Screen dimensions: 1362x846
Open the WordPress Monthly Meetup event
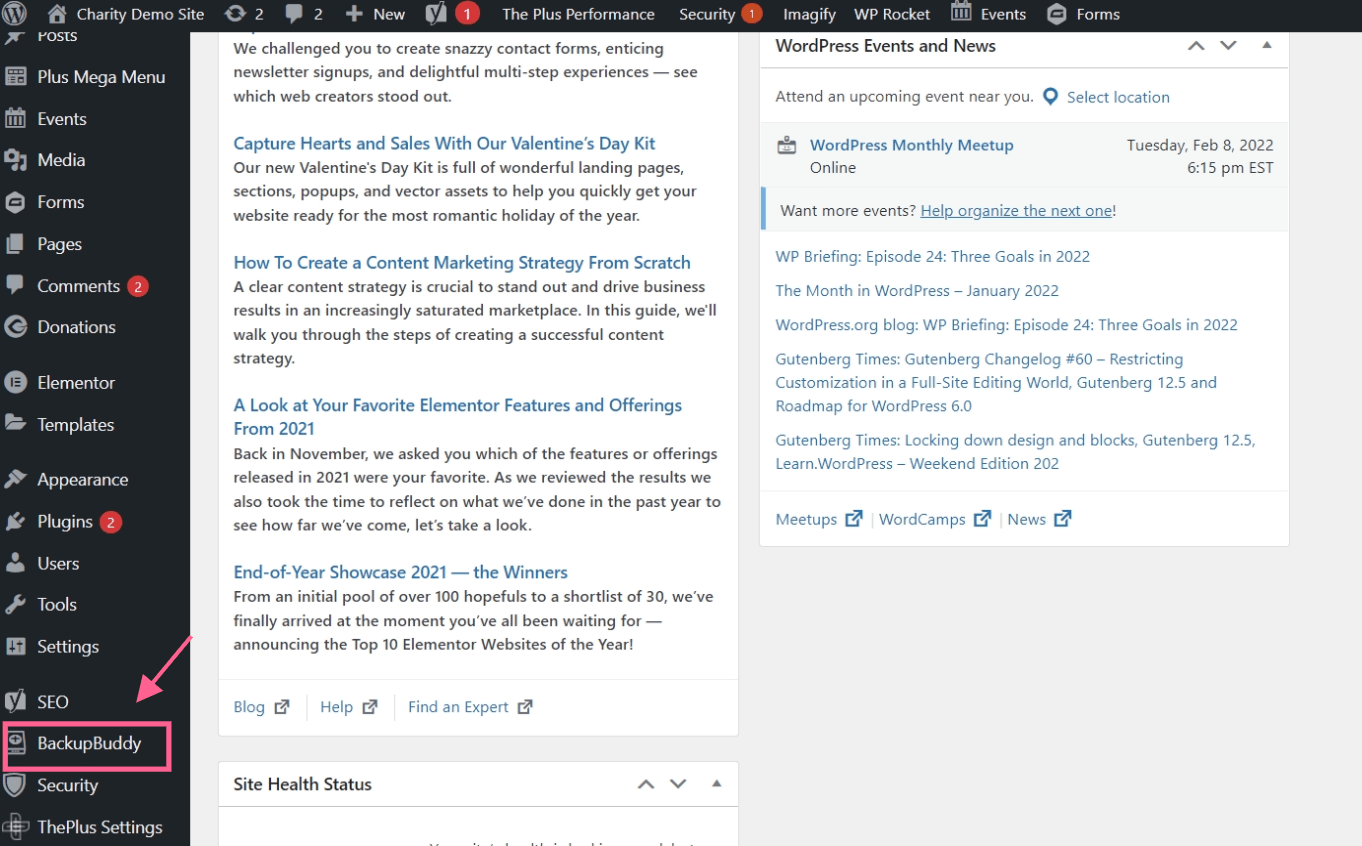[x=911, y=145]
